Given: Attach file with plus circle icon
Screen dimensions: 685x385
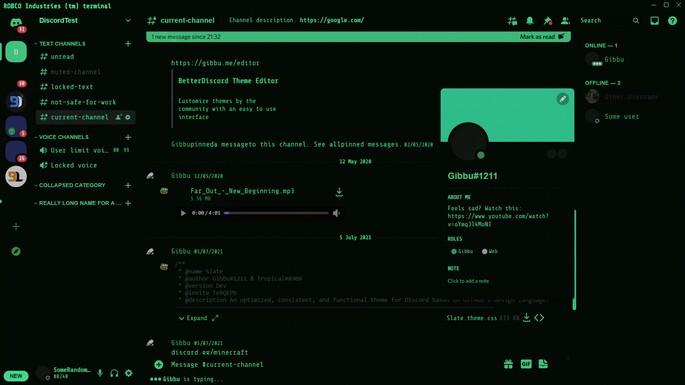Looking at the screenshot, I should point(159,364).
